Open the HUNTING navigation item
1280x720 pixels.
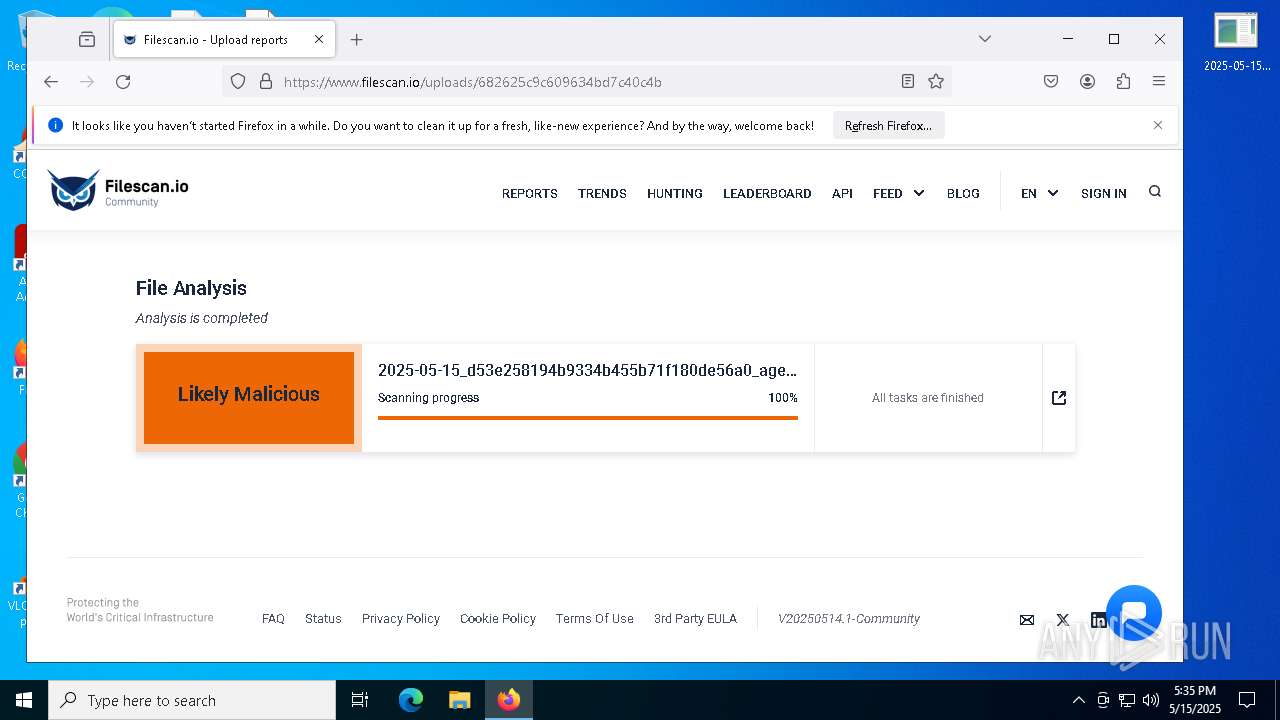(x=675, y=193)
